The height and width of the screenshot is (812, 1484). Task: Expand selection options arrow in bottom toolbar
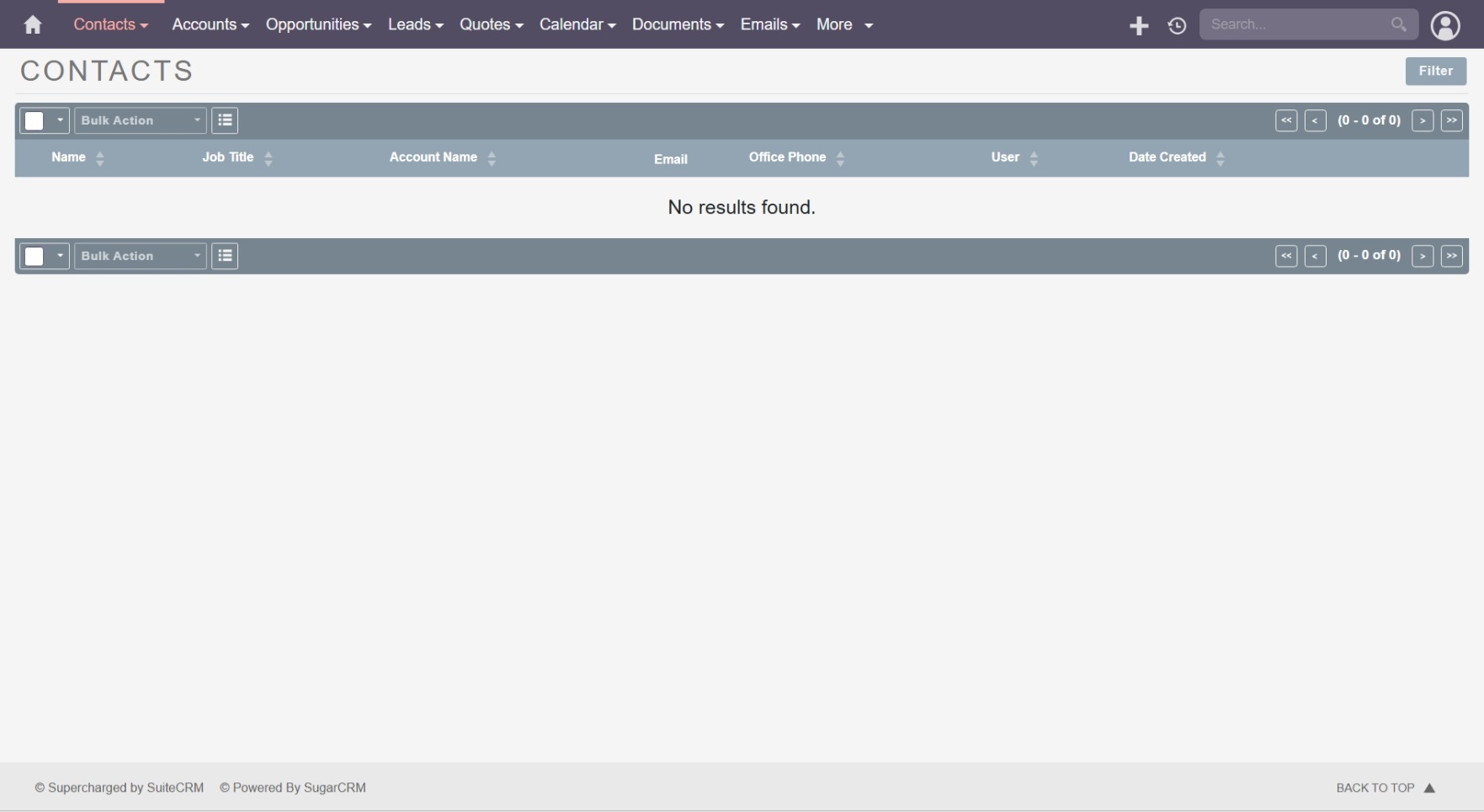60,256
